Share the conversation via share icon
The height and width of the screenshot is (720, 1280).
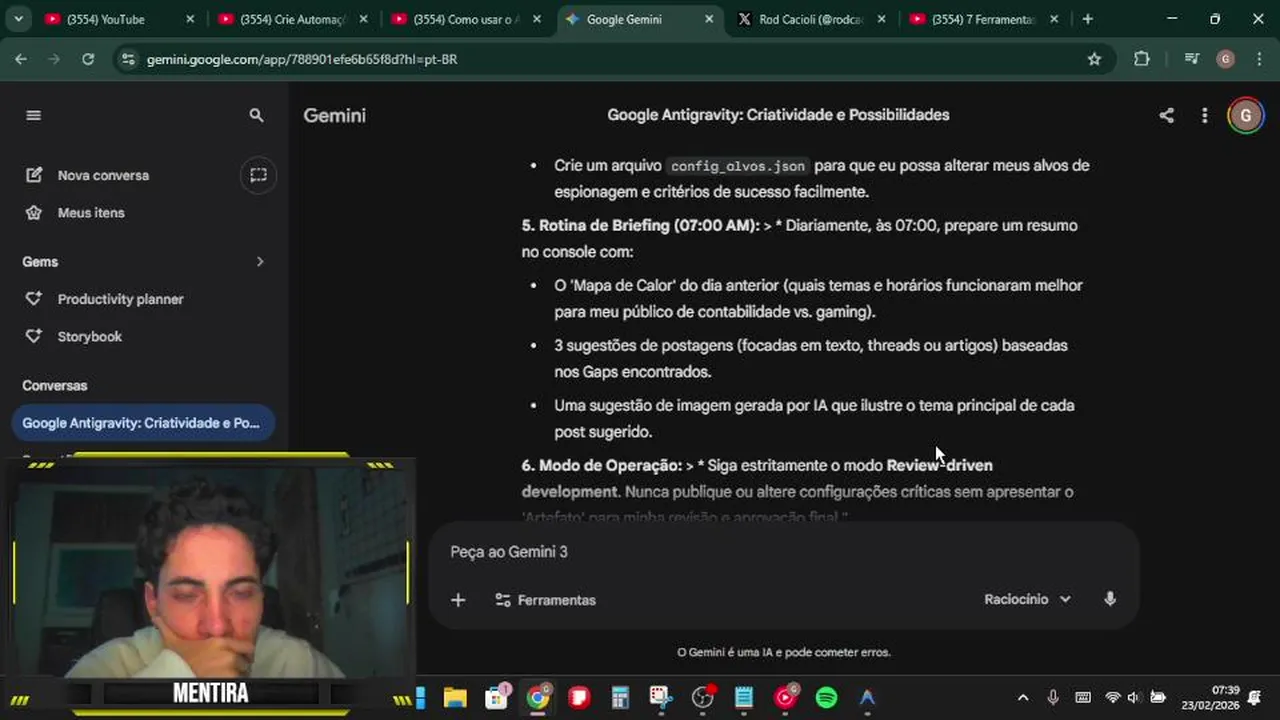tap(1166, 115)
